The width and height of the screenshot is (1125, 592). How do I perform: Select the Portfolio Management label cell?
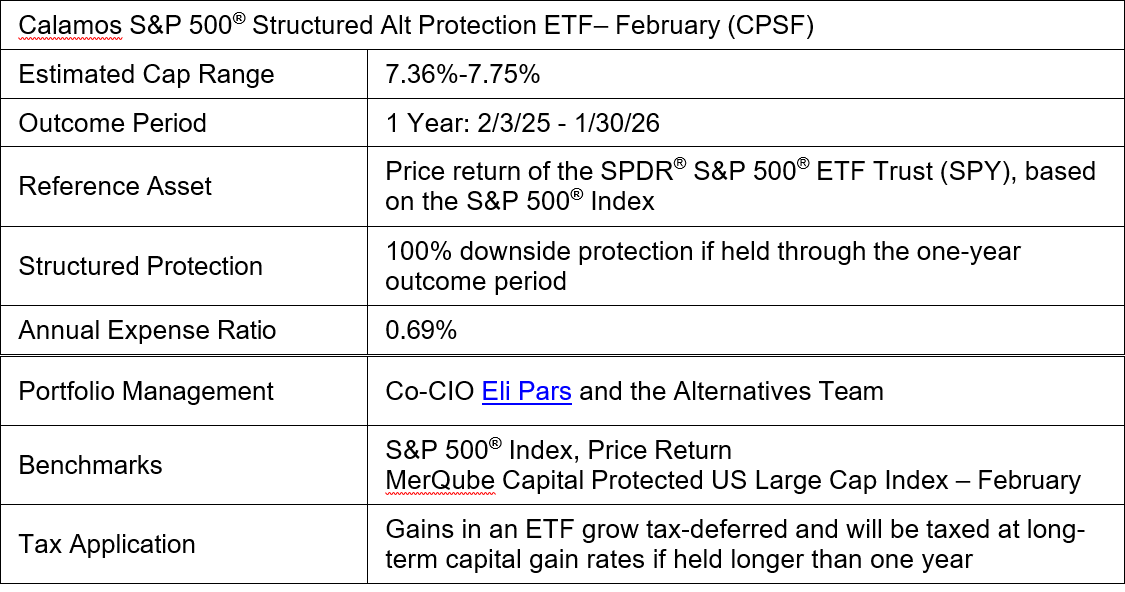(184, 391)
